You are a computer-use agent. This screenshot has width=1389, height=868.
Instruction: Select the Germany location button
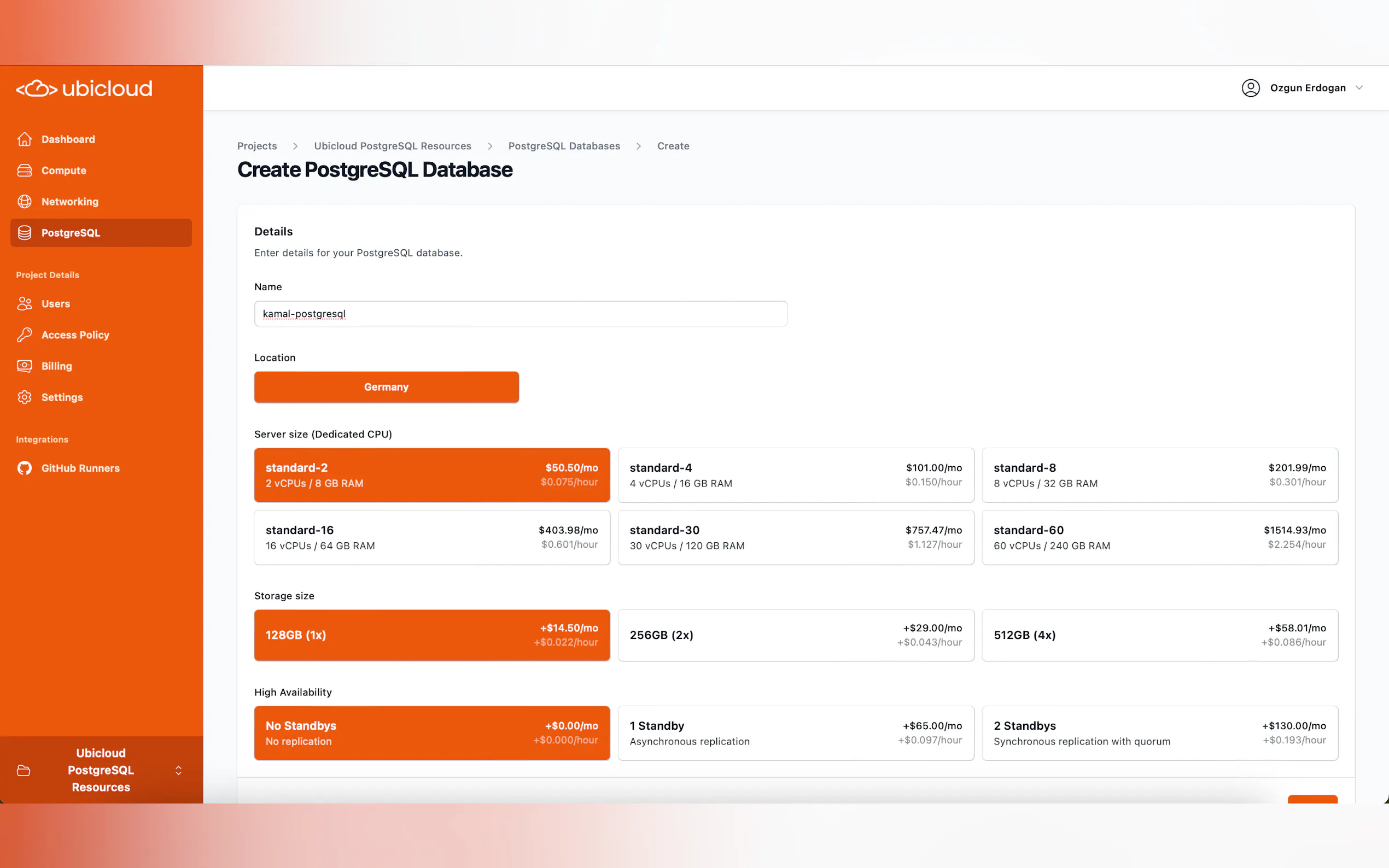coord(386,387)
